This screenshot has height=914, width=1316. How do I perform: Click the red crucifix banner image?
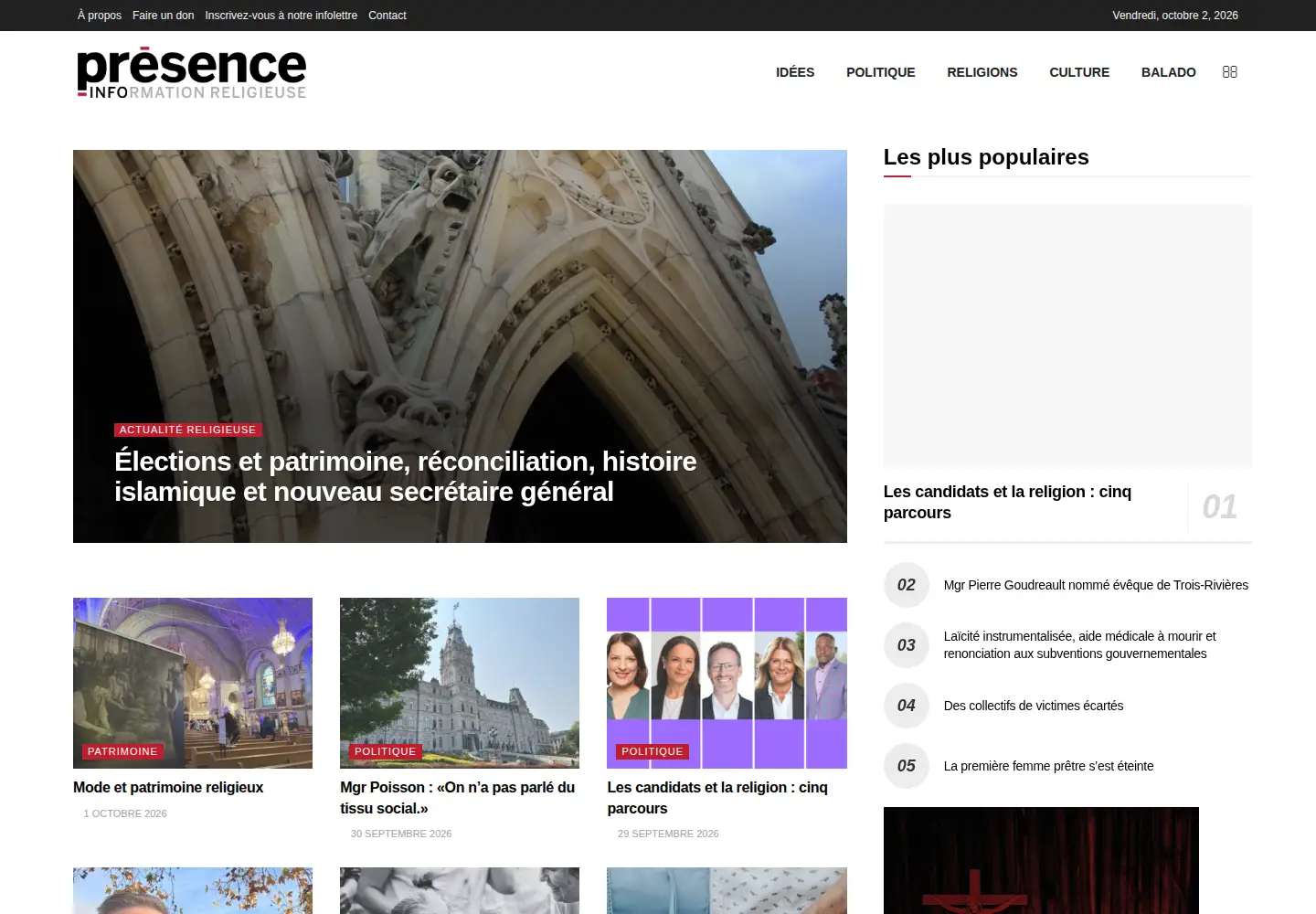pyautogui.click(x=1041, y=860)
